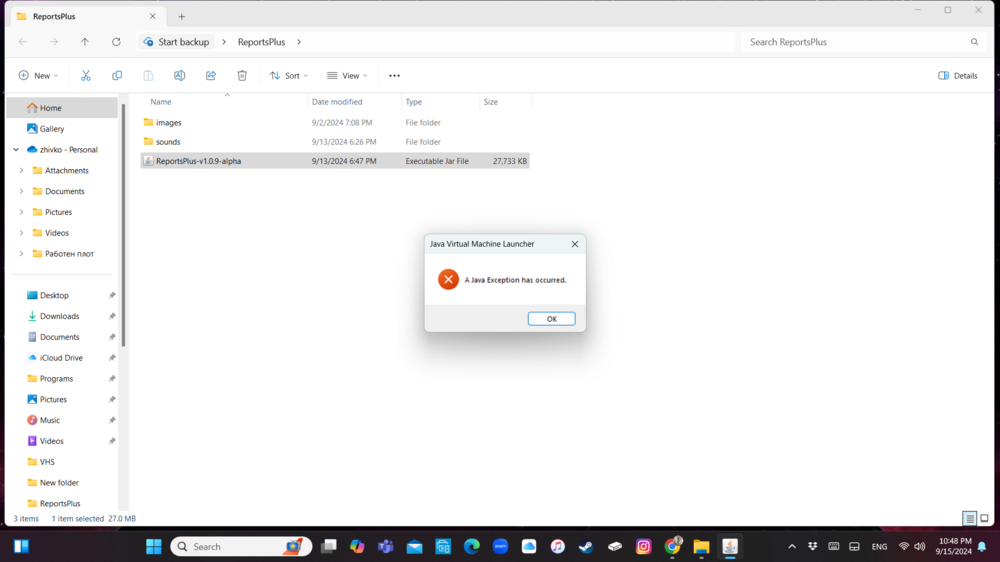Click the ReportsPlus breadcrumb in the address bar
The height and width of the screenshot is (562, 1000).
click(x=261, y=42)
